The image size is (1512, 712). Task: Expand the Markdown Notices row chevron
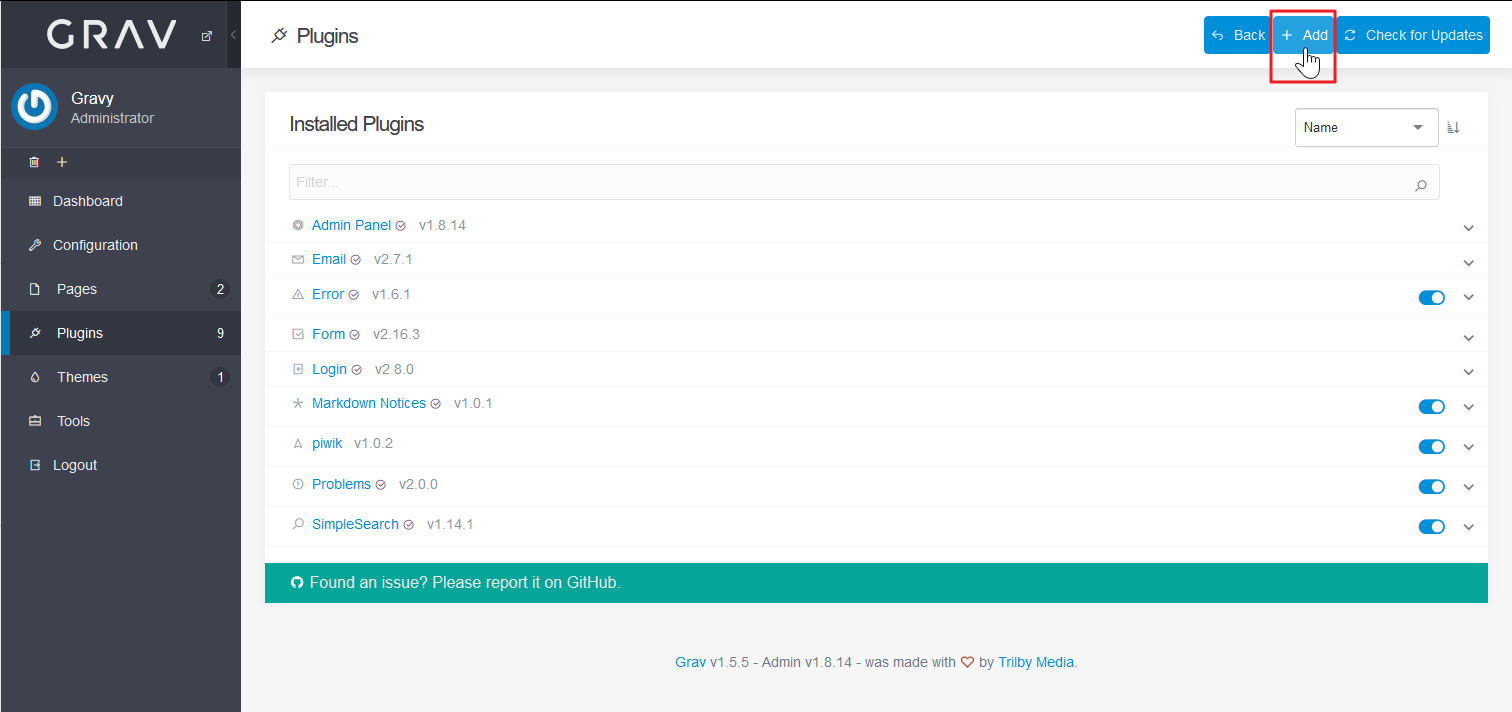click(x=1468, y=406)
